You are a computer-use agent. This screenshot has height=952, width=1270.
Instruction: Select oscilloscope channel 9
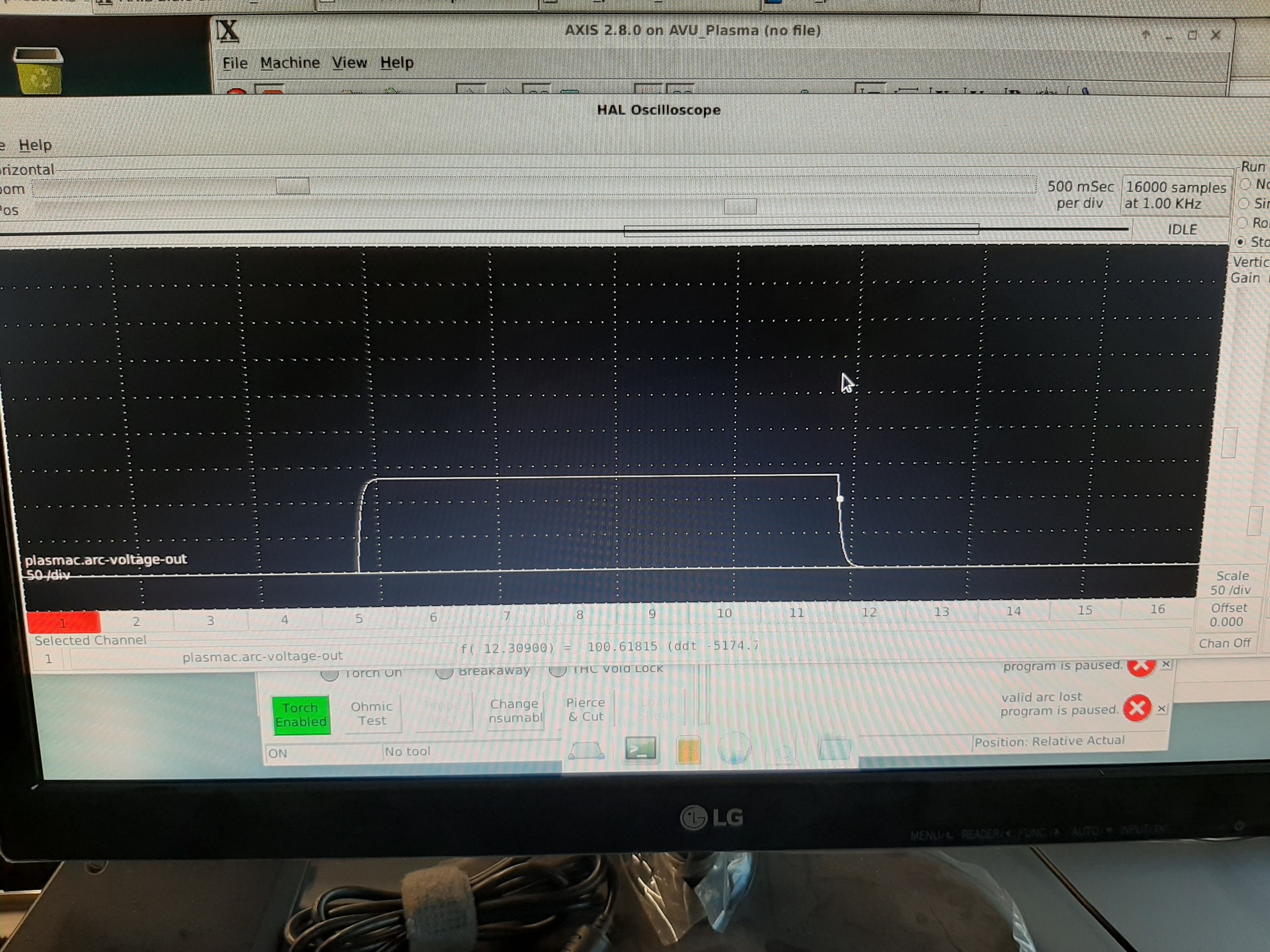(x=652, y=614)
